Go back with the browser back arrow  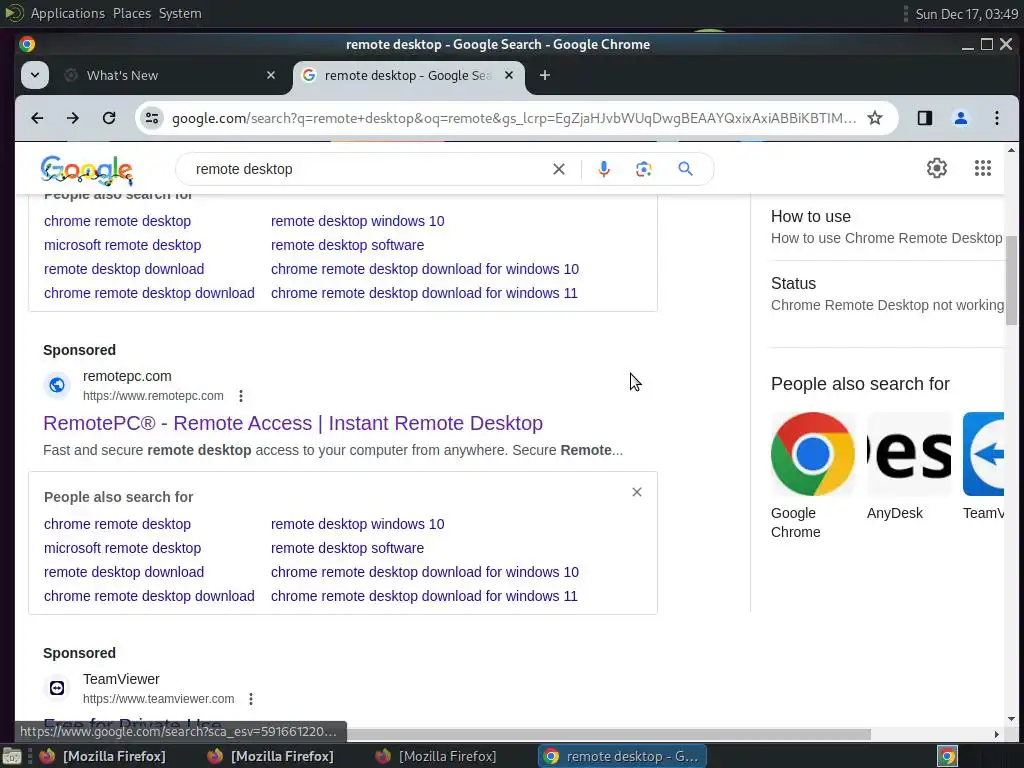37,118
